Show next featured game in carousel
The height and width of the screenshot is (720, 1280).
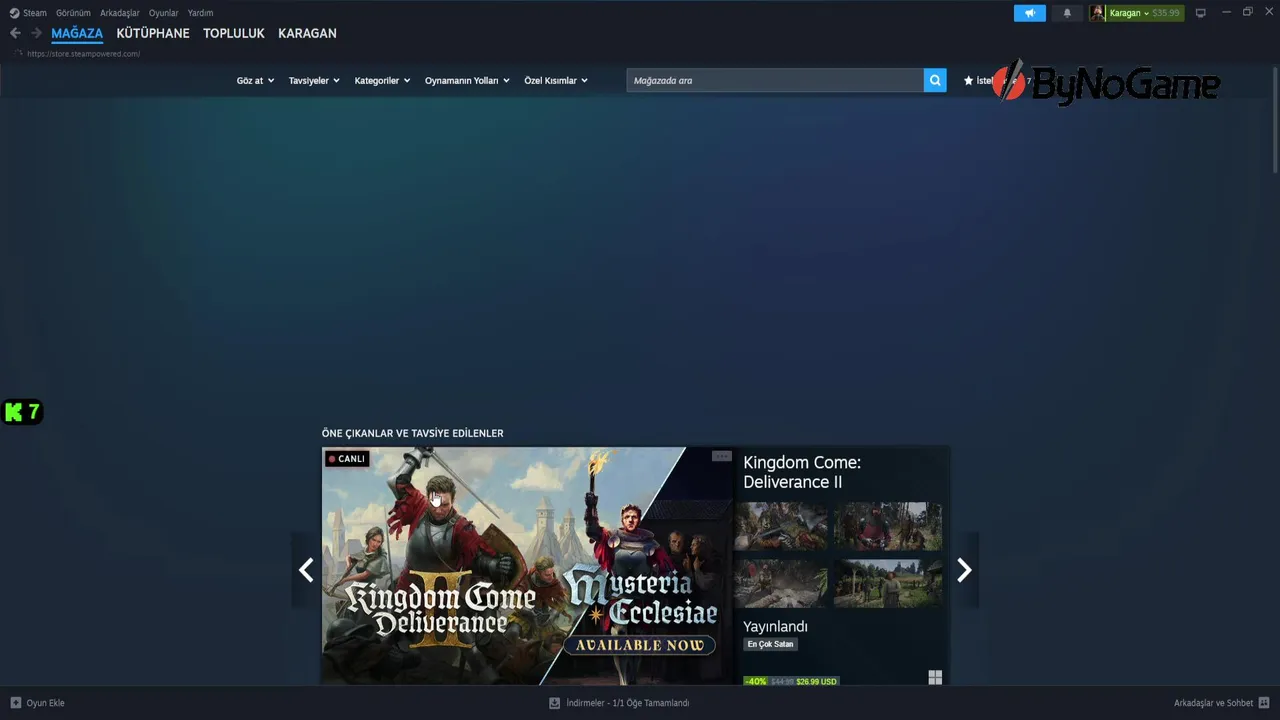tap(964, 570)
